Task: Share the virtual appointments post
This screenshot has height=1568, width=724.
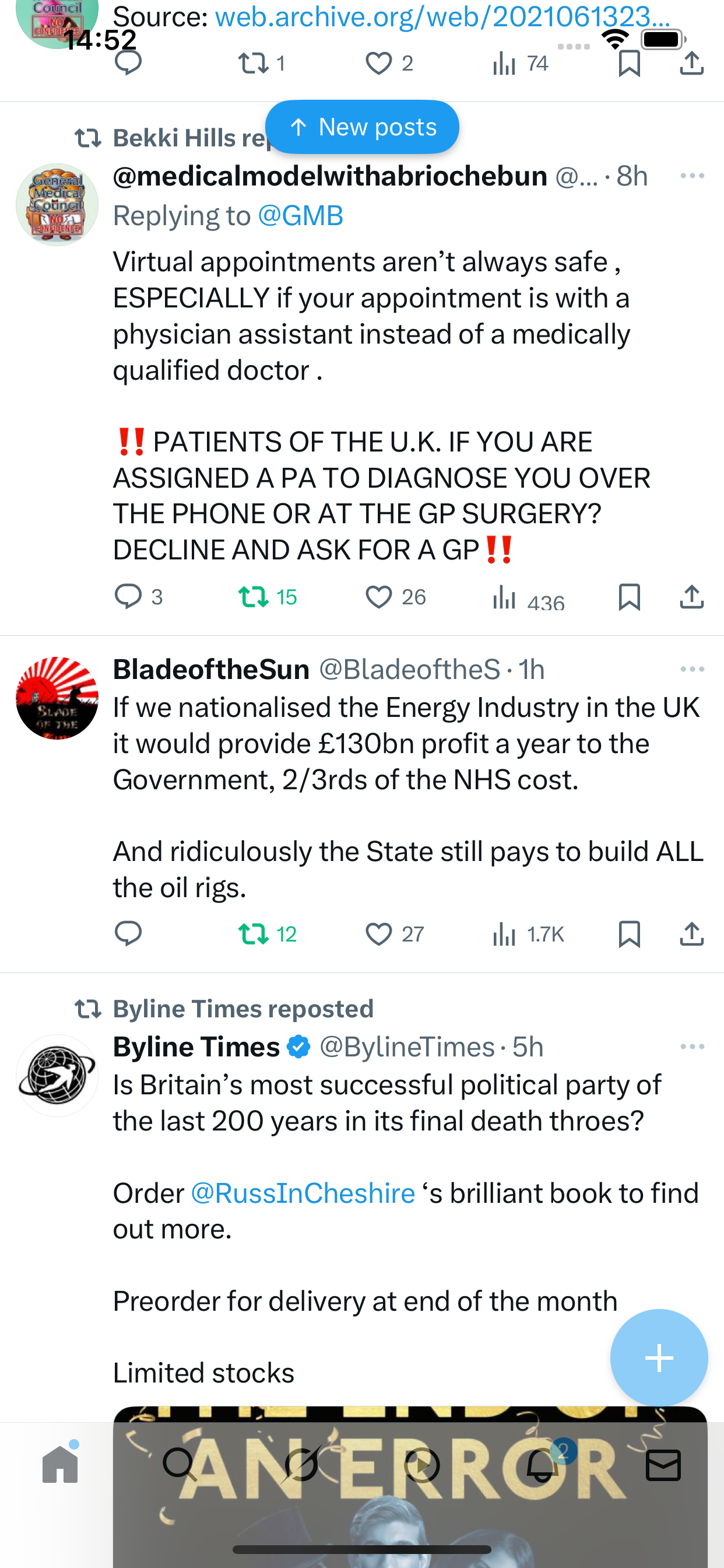Action: tap(691, 597)
